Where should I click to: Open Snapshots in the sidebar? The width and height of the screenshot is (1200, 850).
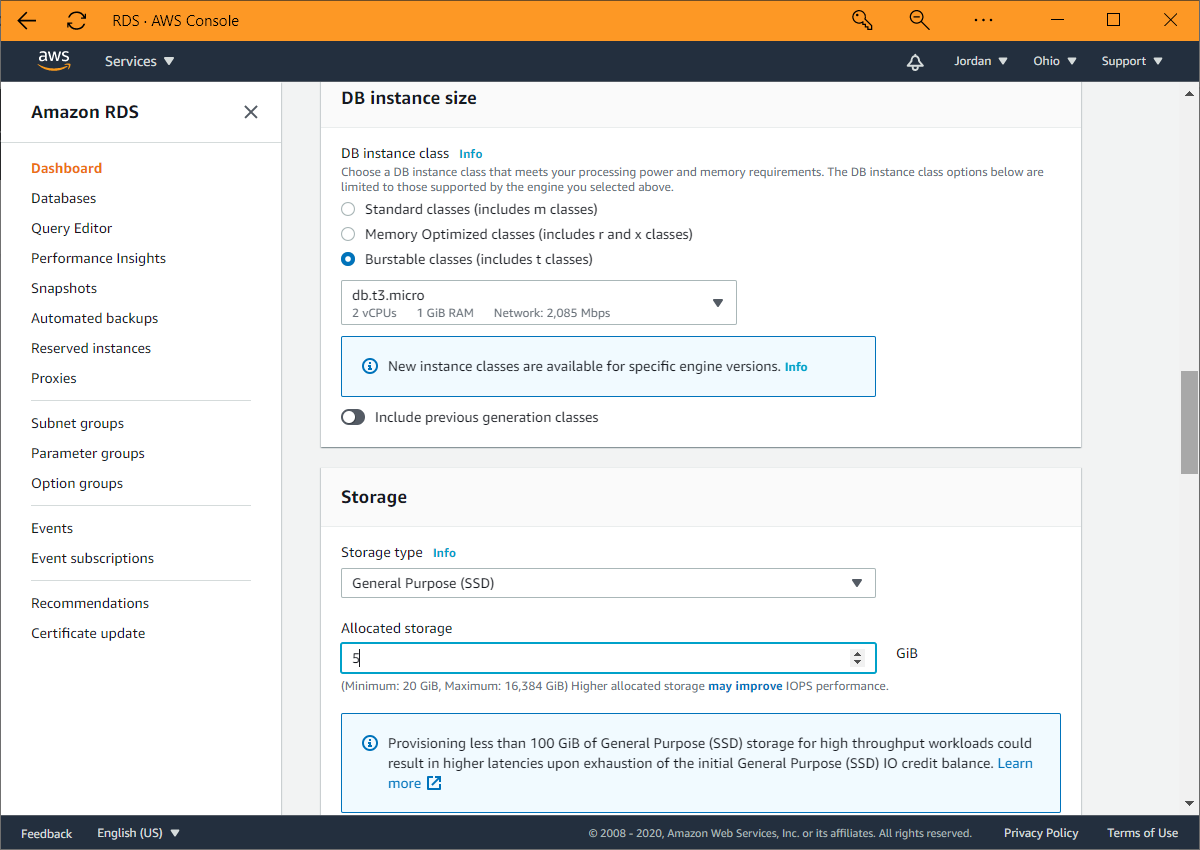click(64, 288)
